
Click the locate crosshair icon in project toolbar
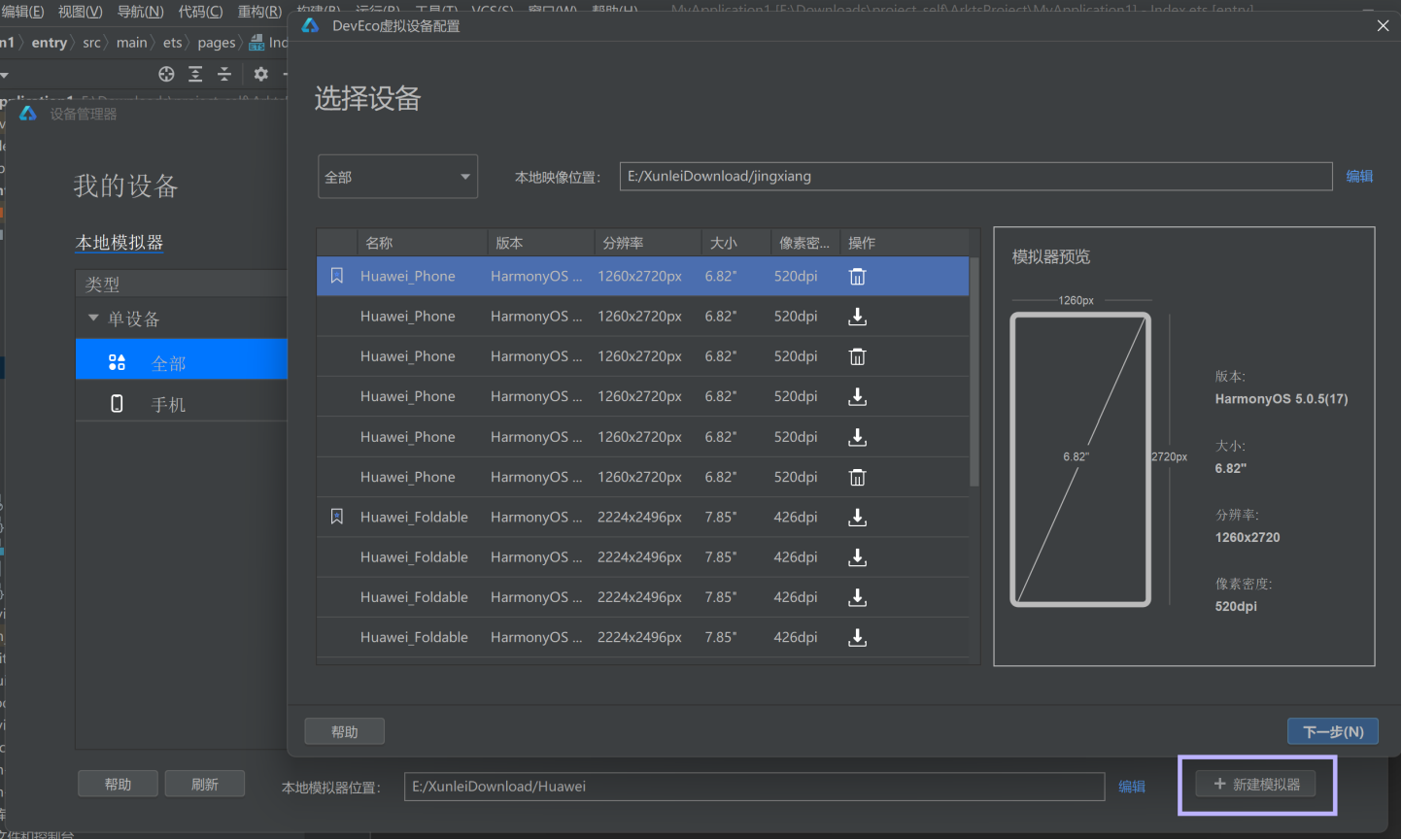click(166, 74)
